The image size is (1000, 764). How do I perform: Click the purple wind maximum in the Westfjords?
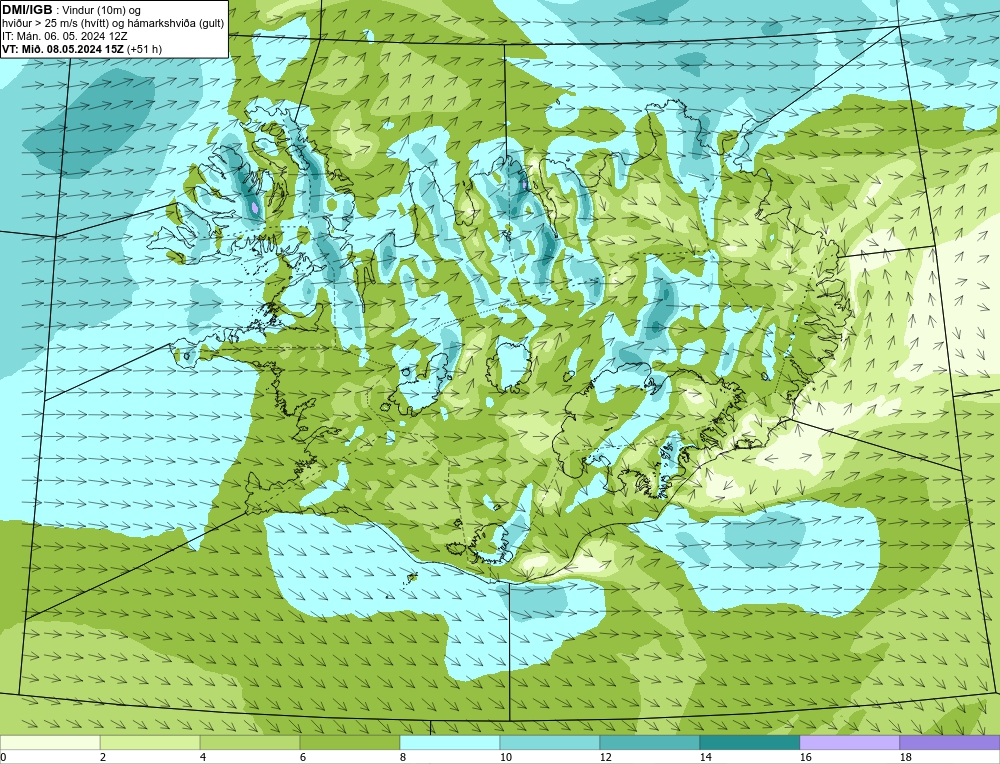point(255,208)
